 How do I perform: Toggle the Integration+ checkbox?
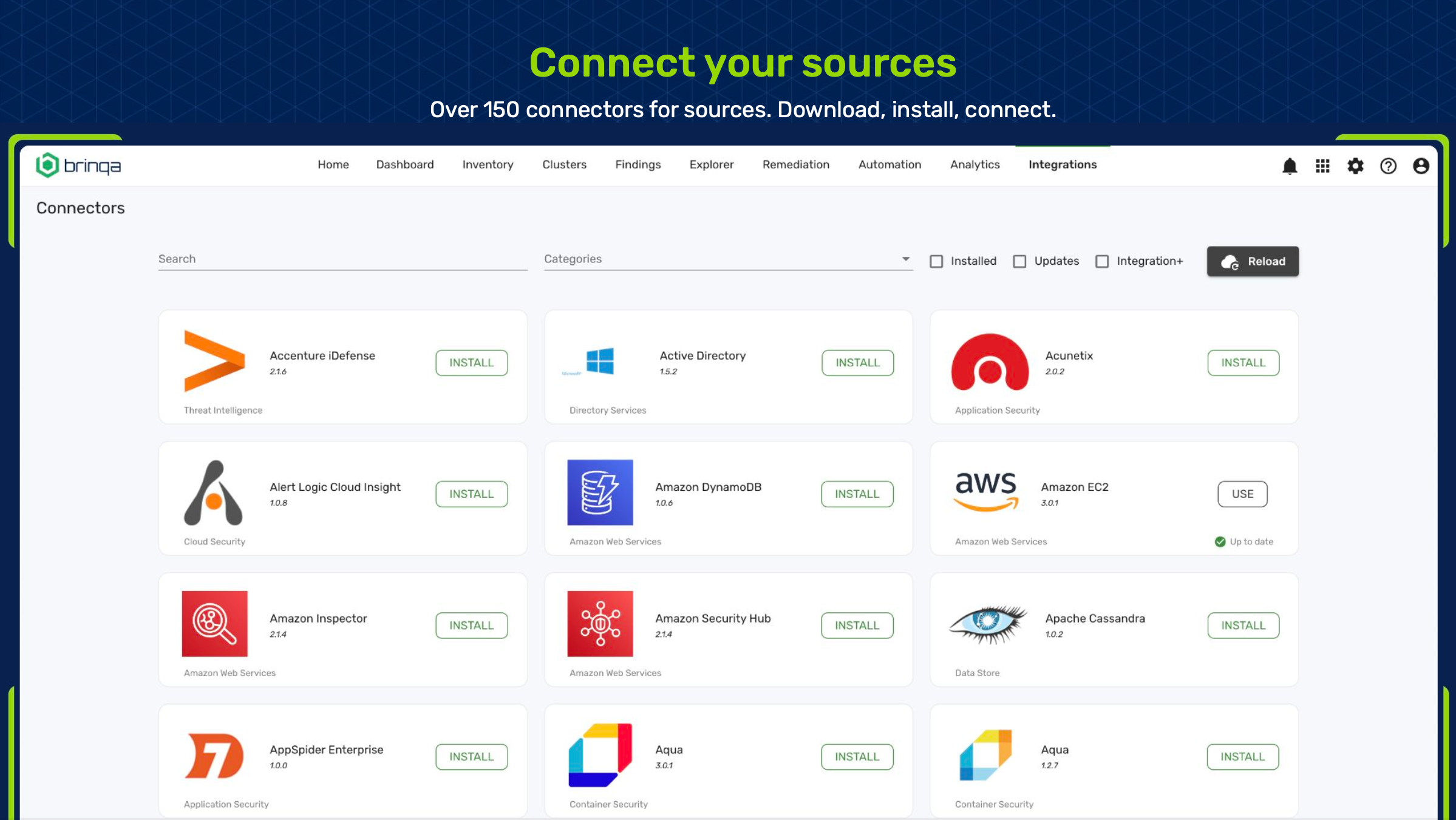pos(1102,261)
